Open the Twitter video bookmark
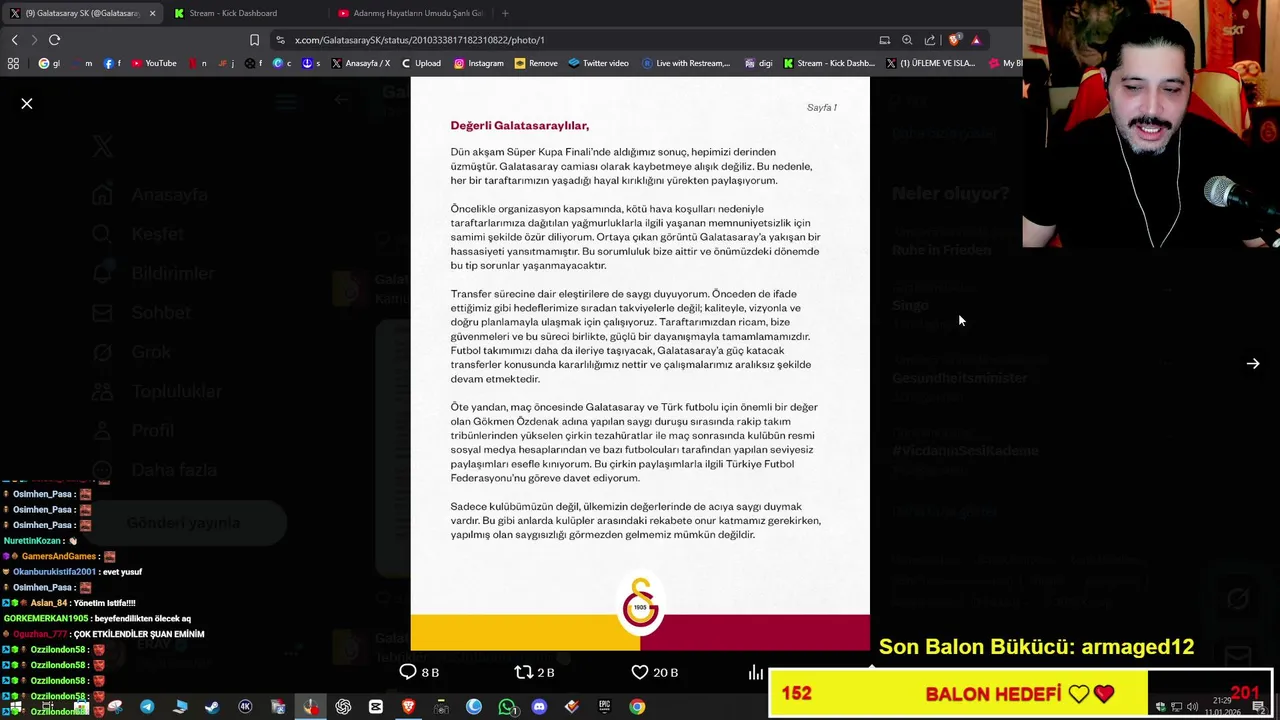 (x=599, y=63)
